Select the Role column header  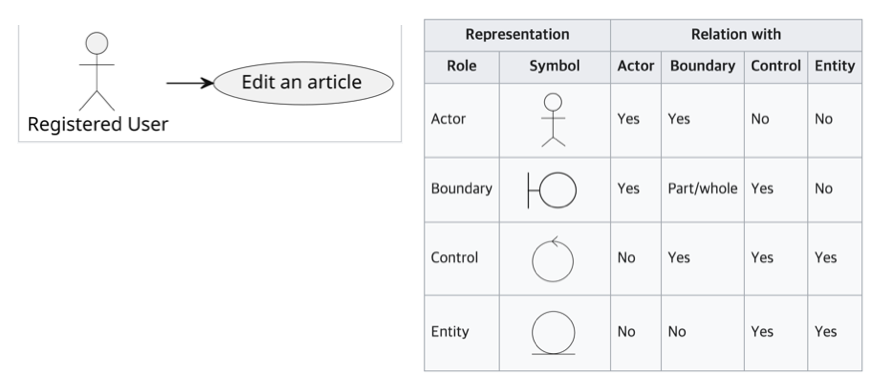click(x=461, y=67)
